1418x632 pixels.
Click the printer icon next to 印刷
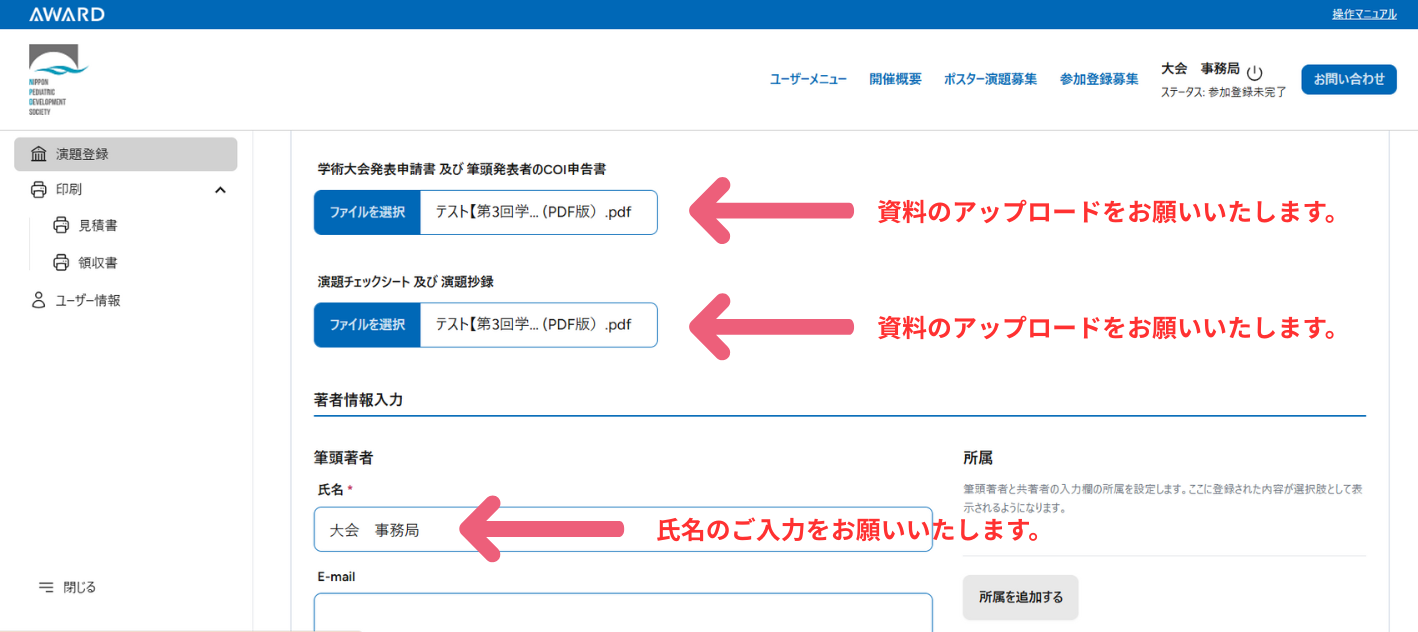click(x=39, y=189)
